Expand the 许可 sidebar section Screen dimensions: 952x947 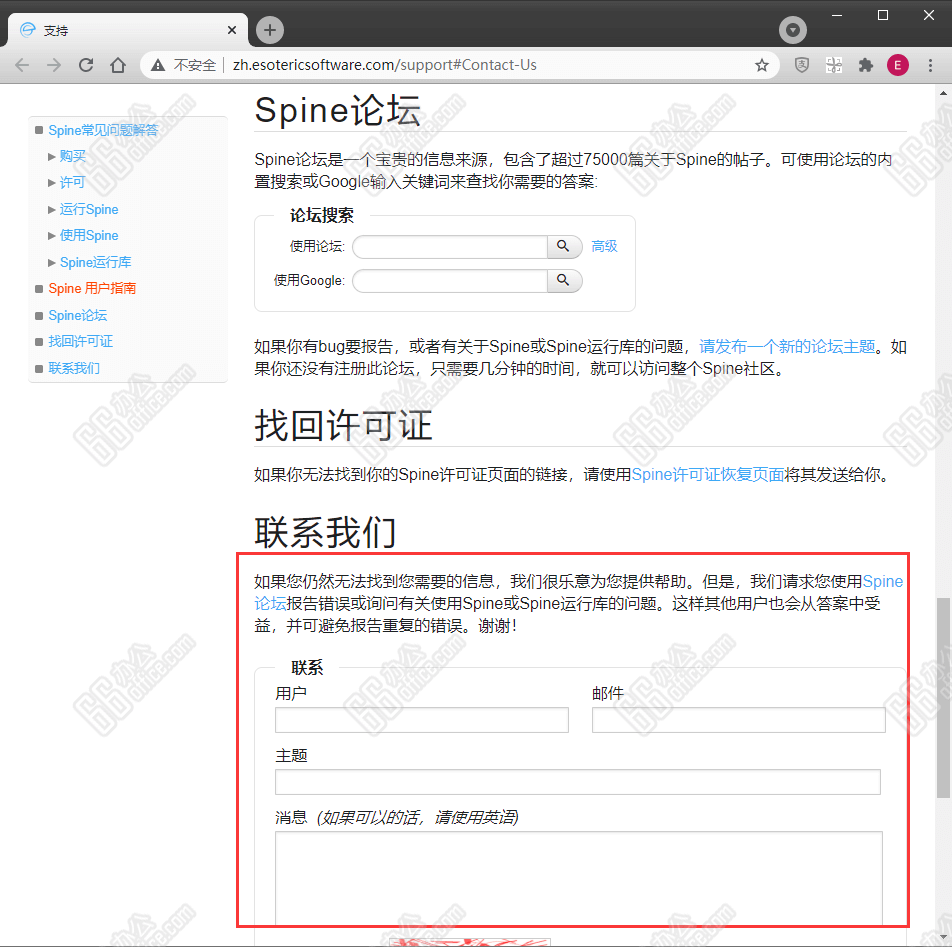click(52, 183)
